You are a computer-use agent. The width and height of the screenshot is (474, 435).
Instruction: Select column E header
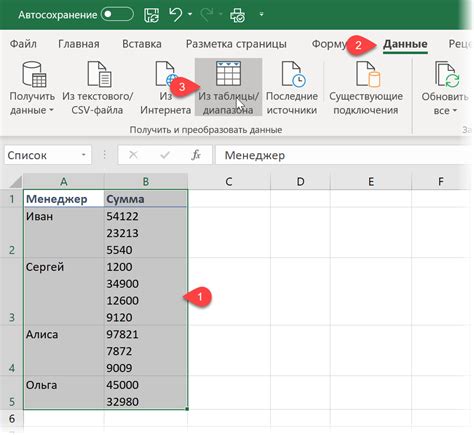pos(371,182)
